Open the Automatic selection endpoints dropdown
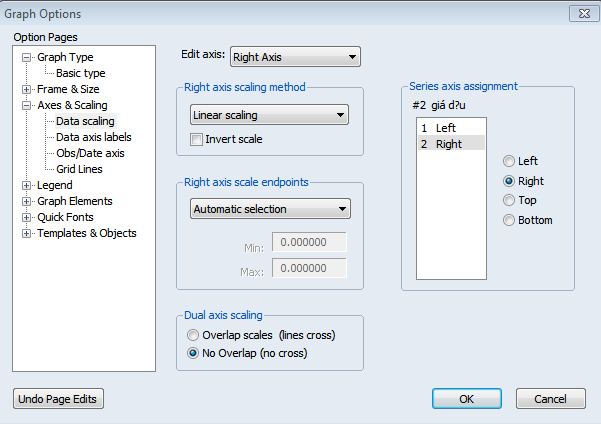The height and width of the screenshot is (424, 601). pos(269,209)
